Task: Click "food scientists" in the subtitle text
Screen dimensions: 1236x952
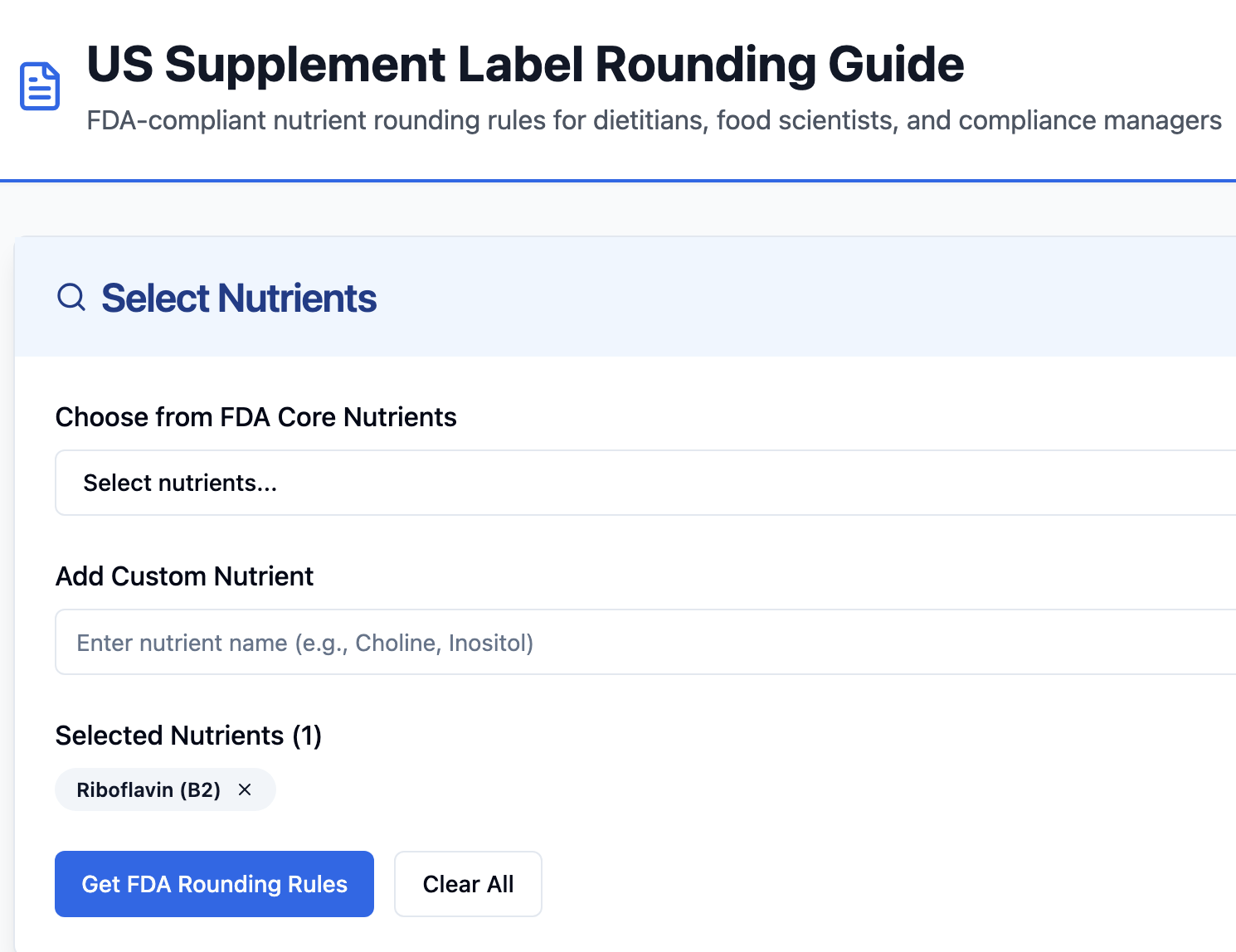Action: click(x=806, y=121)
